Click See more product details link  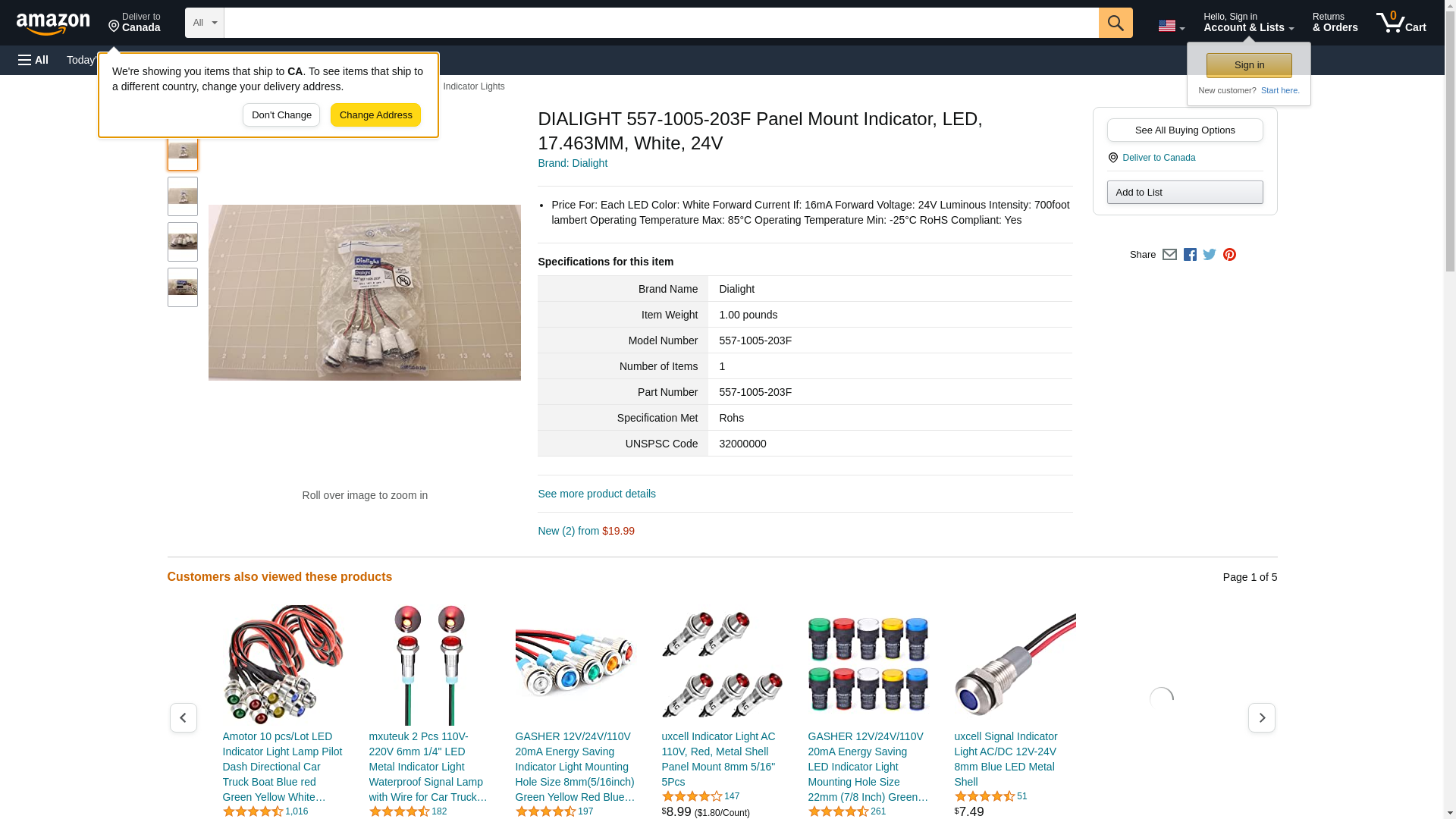596,494
